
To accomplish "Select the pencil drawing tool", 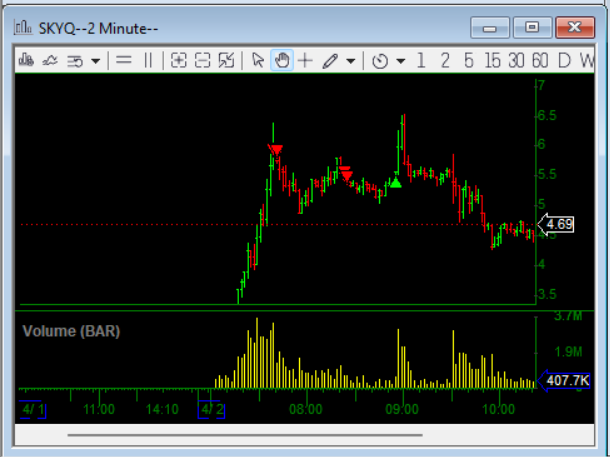I will click(x=330, y=61).
